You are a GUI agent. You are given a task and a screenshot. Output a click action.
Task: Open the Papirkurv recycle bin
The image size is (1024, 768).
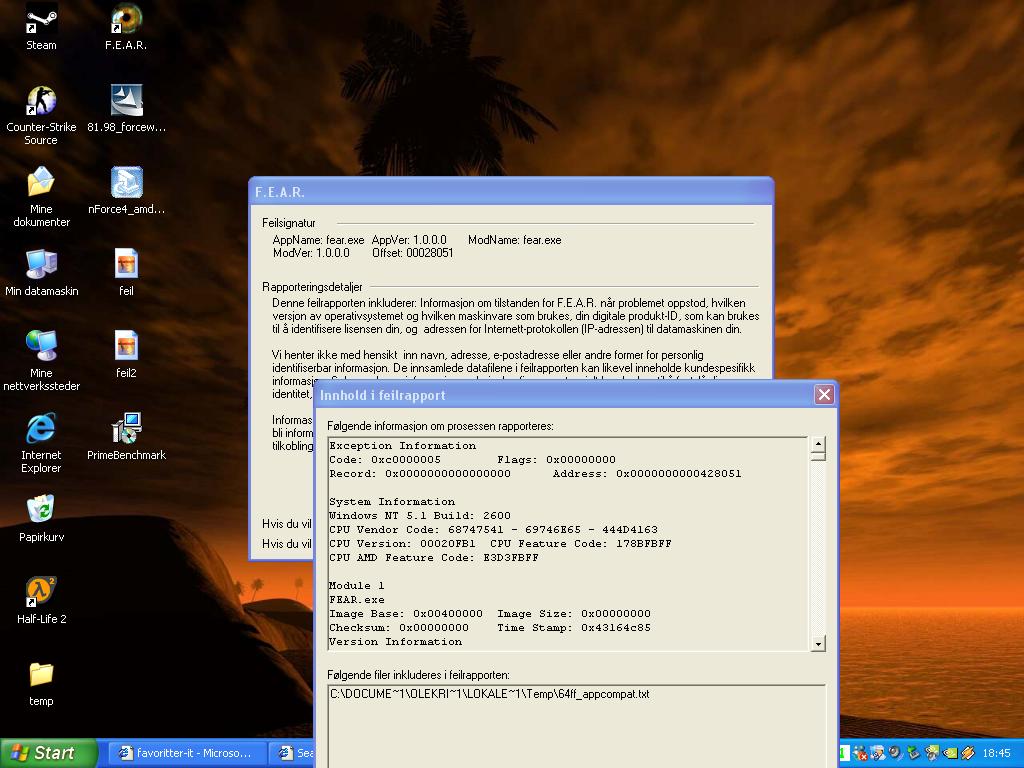click(x=41, y=519)
